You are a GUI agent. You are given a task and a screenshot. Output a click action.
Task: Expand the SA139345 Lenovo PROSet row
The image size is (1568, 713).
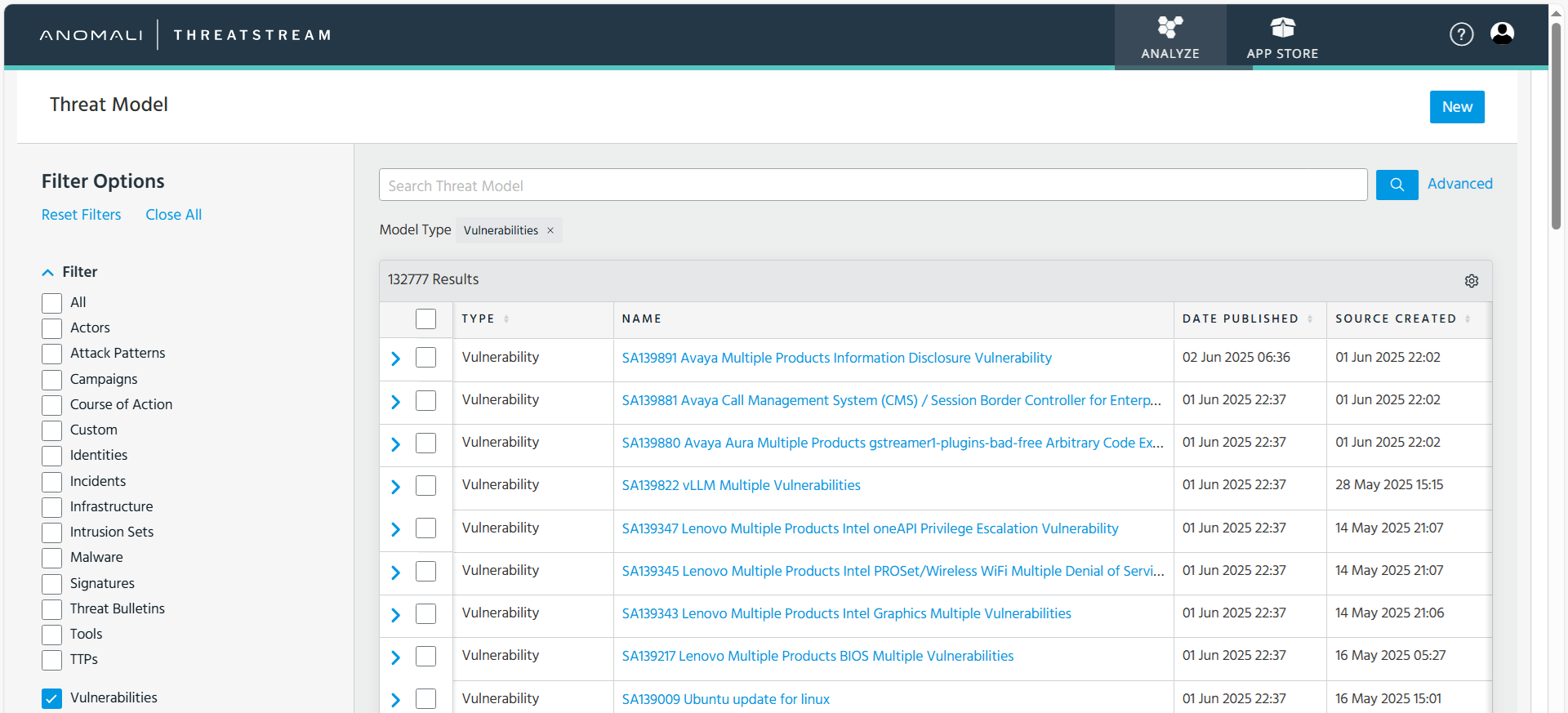395,573
